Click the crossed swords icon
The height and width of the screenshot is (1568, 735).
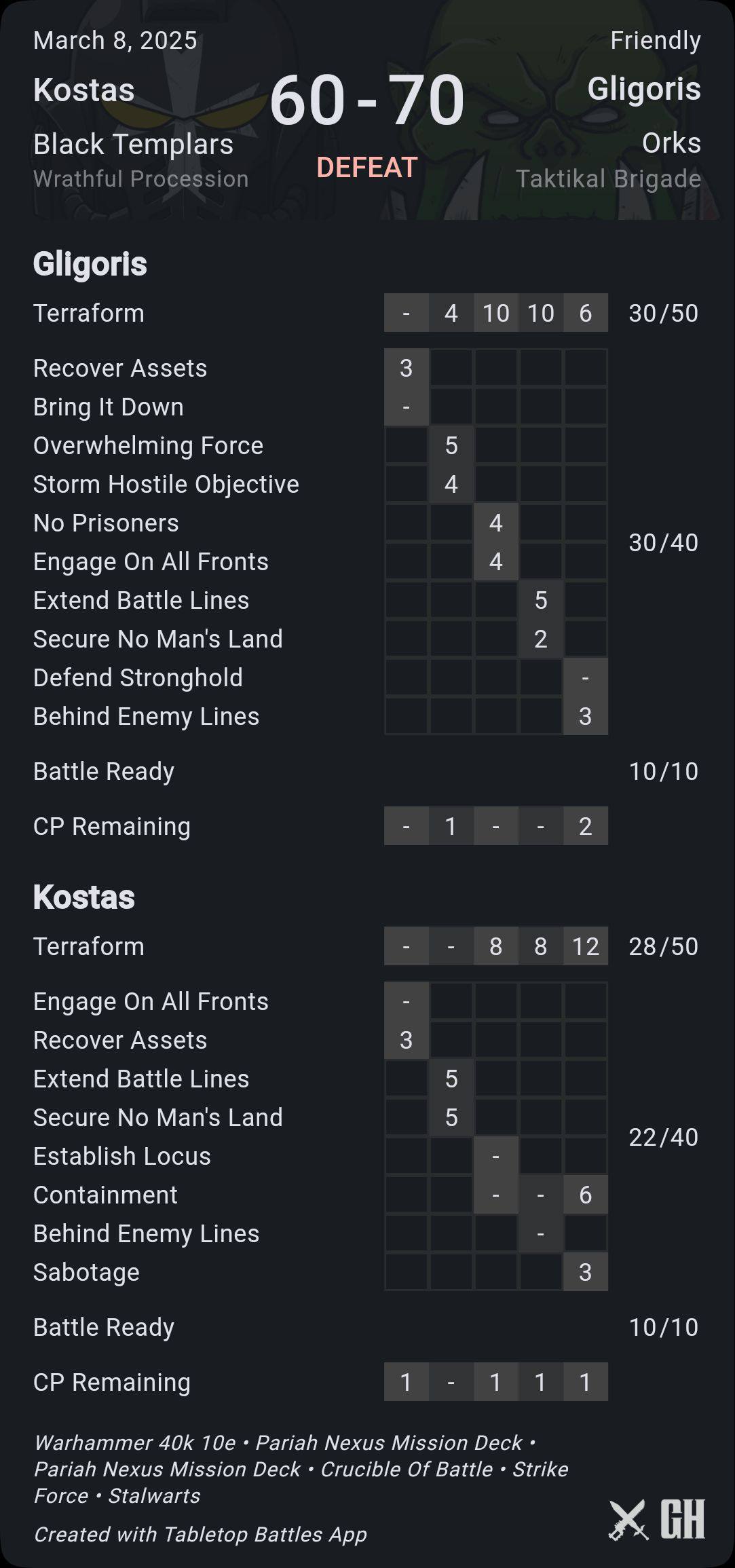[x=628, y=1519]
